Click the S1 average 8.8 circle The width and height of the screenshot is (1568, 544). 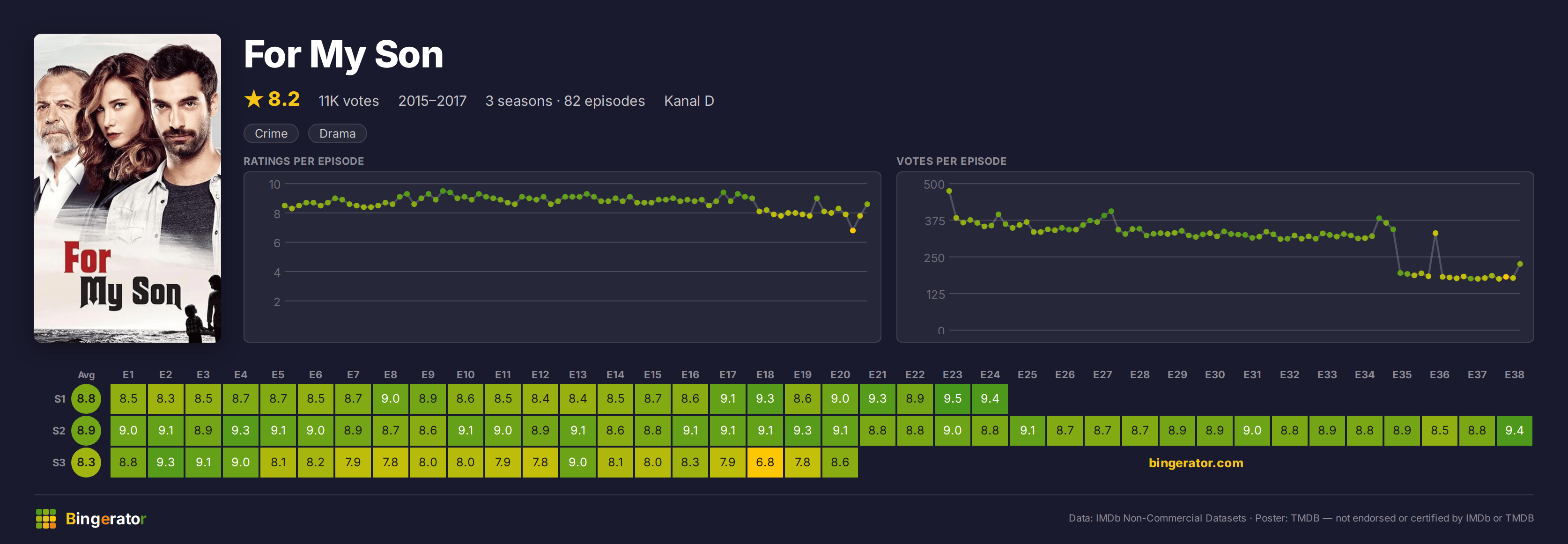(x=86, y=398)
